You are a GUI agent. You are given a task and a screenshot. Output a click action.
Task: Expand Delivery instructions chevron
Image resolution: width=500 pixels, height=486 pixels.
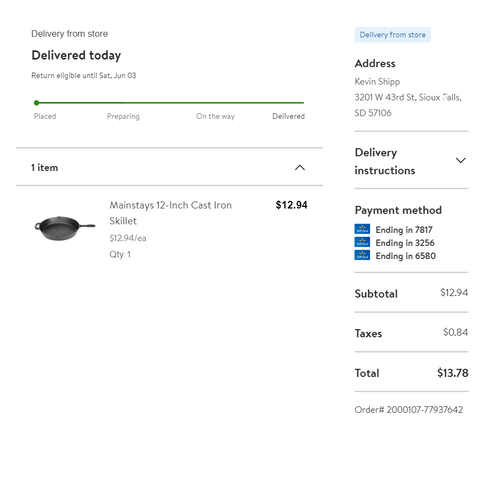click(460, 160)
